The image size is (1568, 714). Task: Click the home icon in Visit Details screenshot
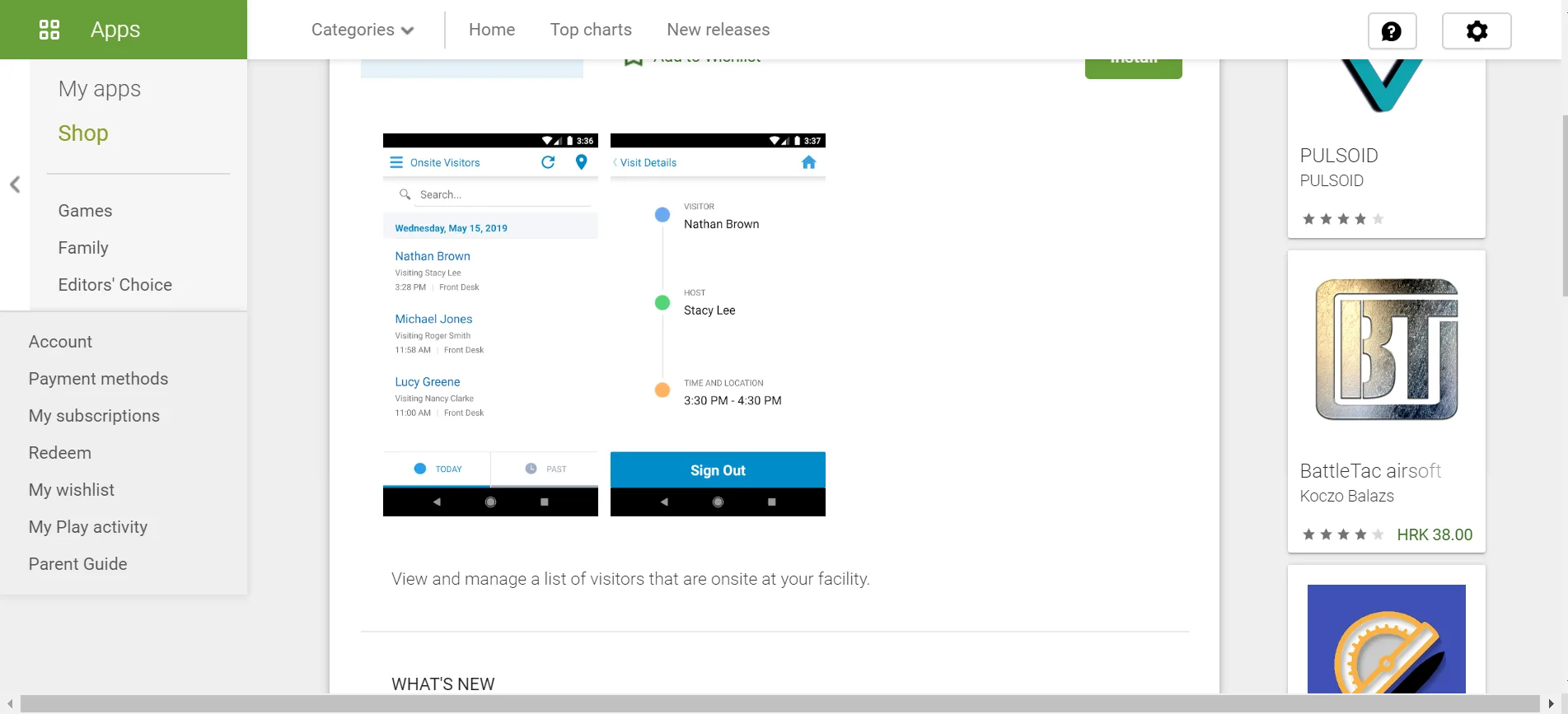click(809, 162)
